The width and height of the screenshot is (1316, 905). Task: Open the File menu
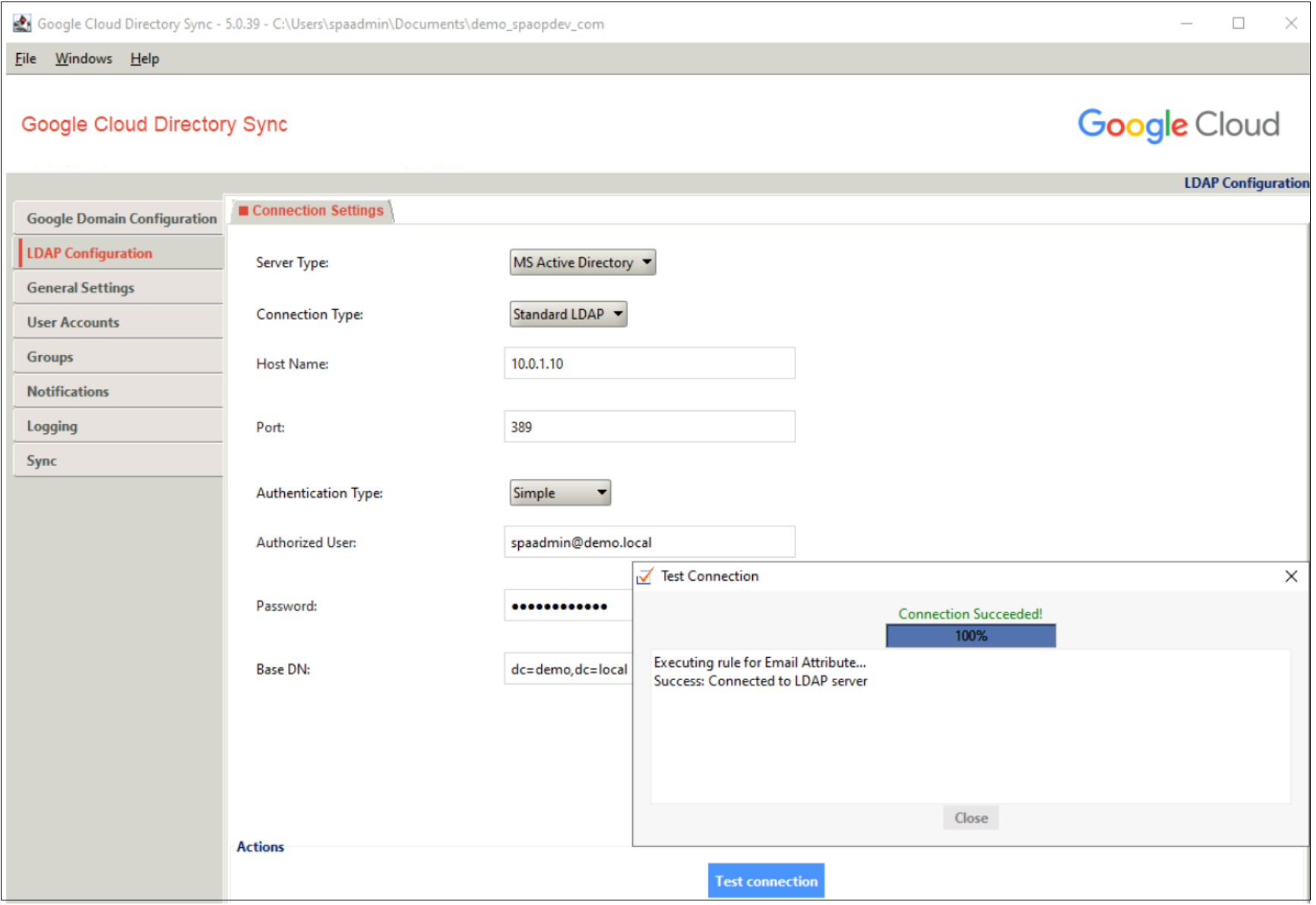click(25, 59)
